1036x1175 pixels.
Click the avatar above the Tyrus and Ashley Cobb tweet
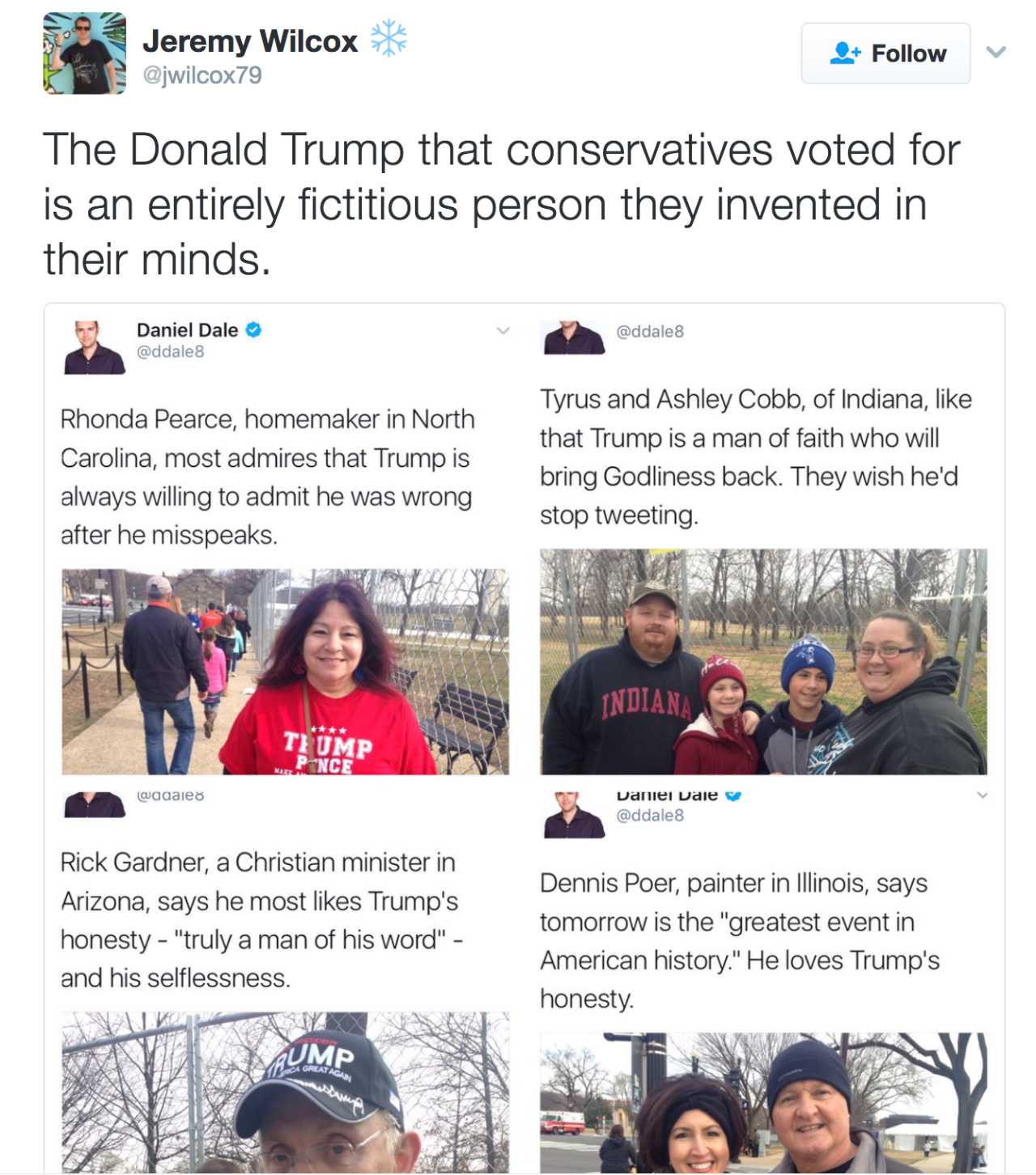click(573, 338)
